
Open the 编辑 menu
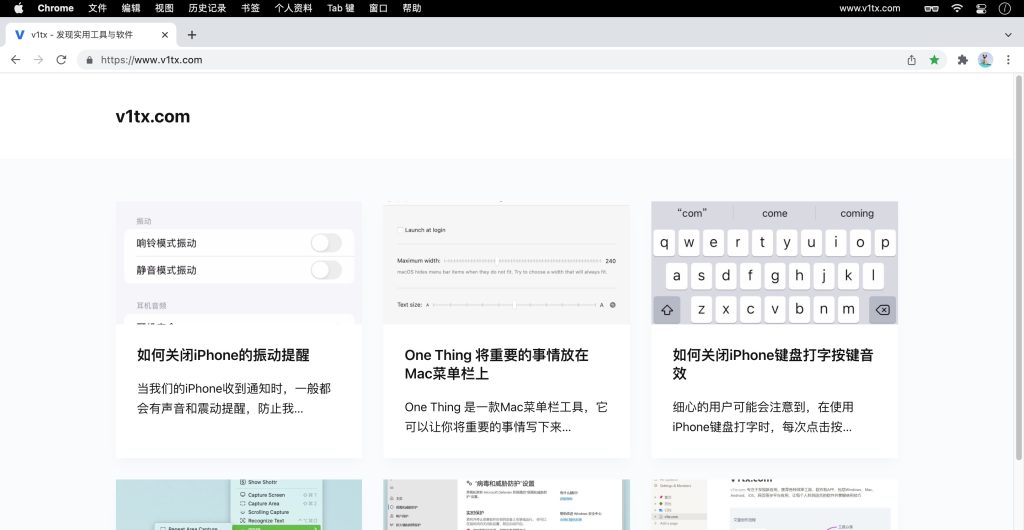click(x=131, y=8)
